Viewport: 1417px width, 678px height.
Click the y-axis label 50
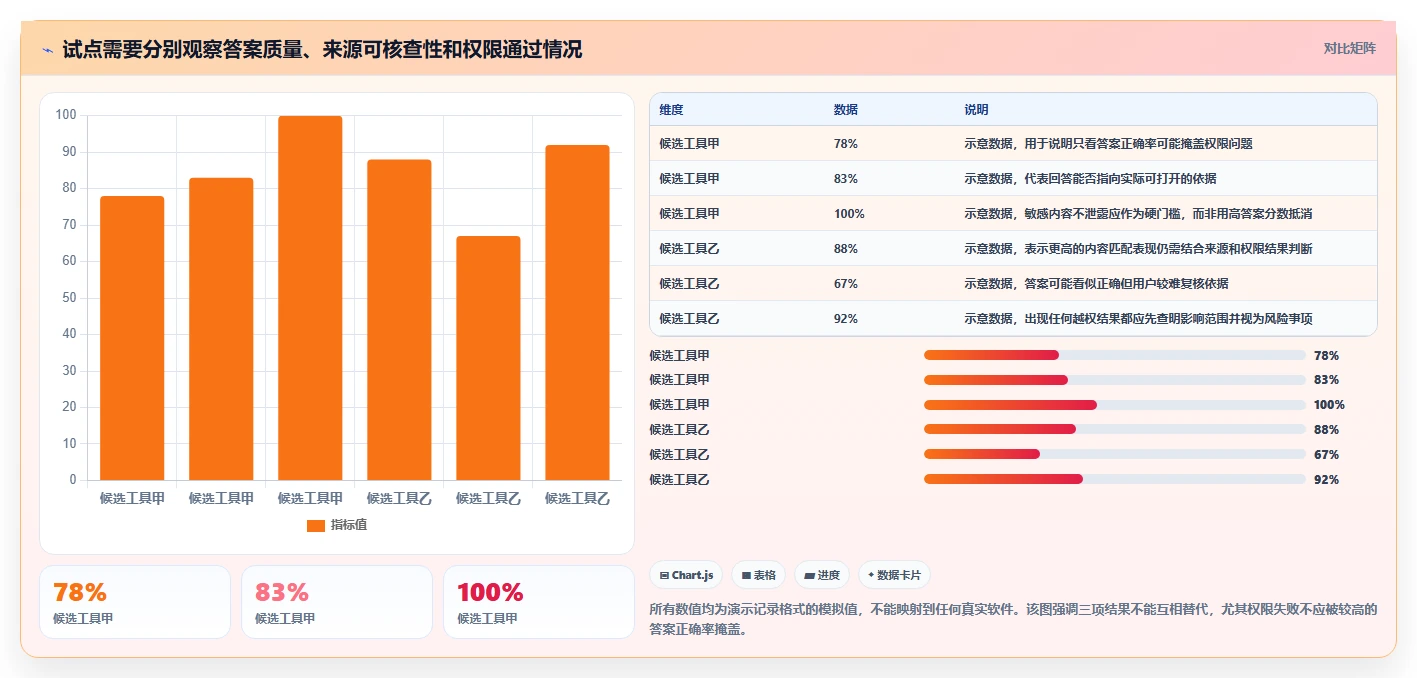coord(69,298)
